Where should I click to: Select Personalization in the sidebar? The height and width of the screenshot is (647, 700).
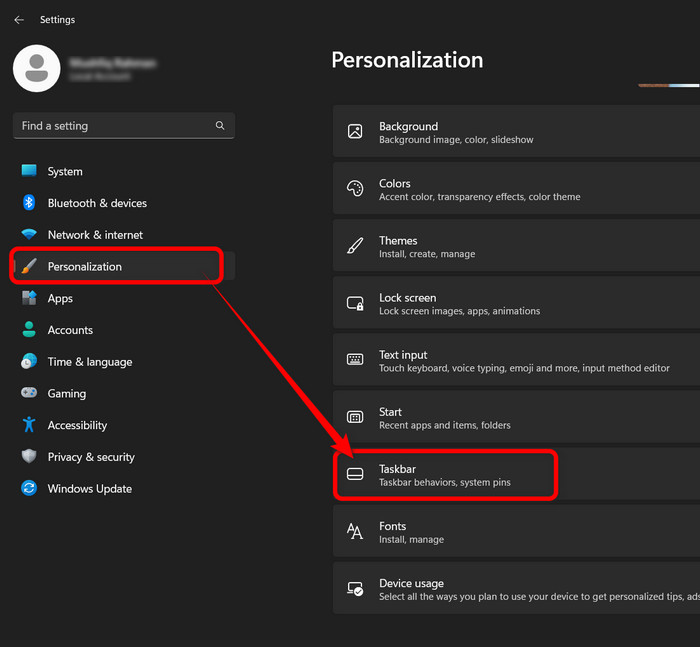[124, 267]
